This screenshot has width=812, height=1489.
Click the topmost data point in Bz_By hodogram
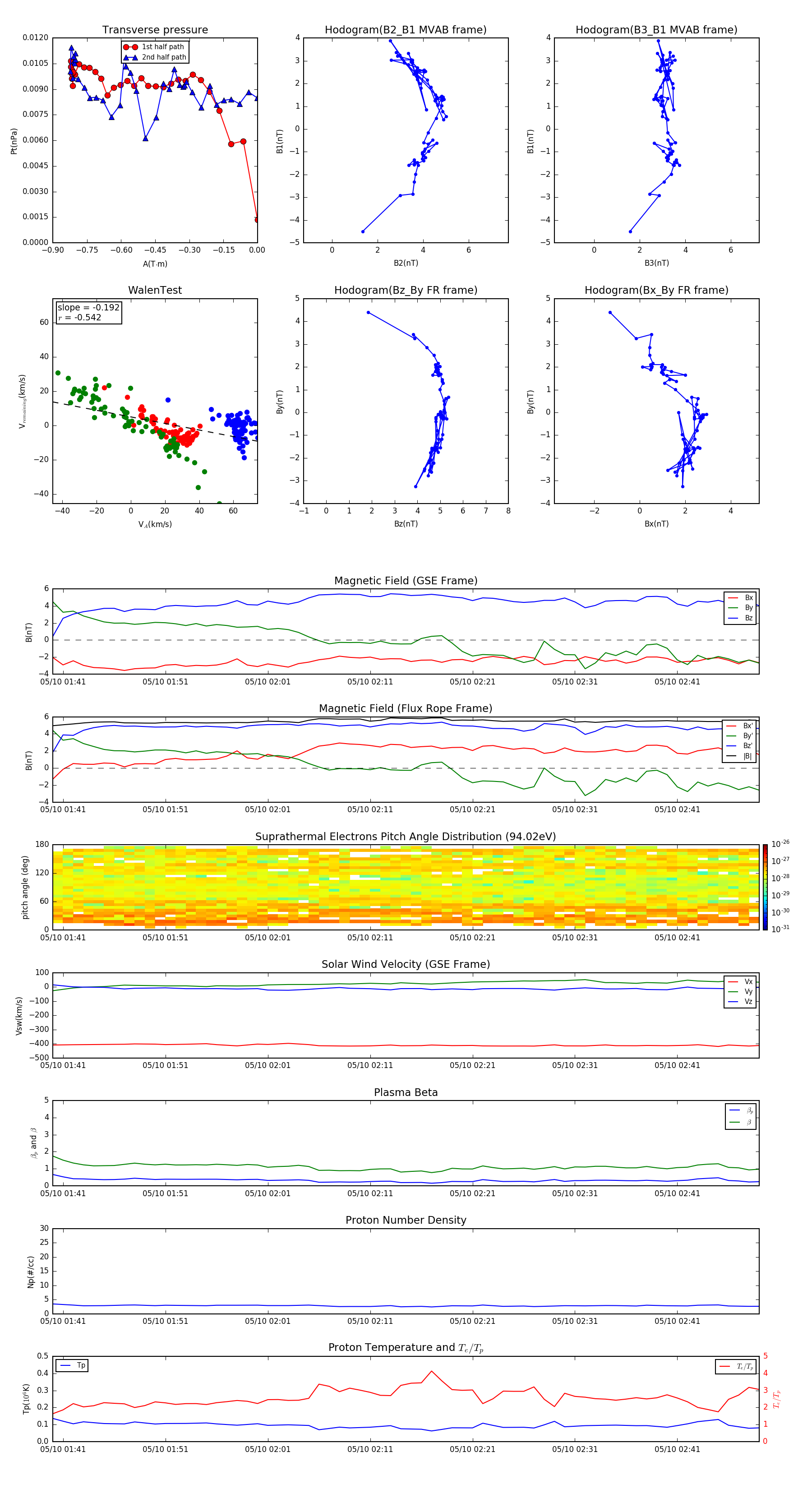point(368,313)
